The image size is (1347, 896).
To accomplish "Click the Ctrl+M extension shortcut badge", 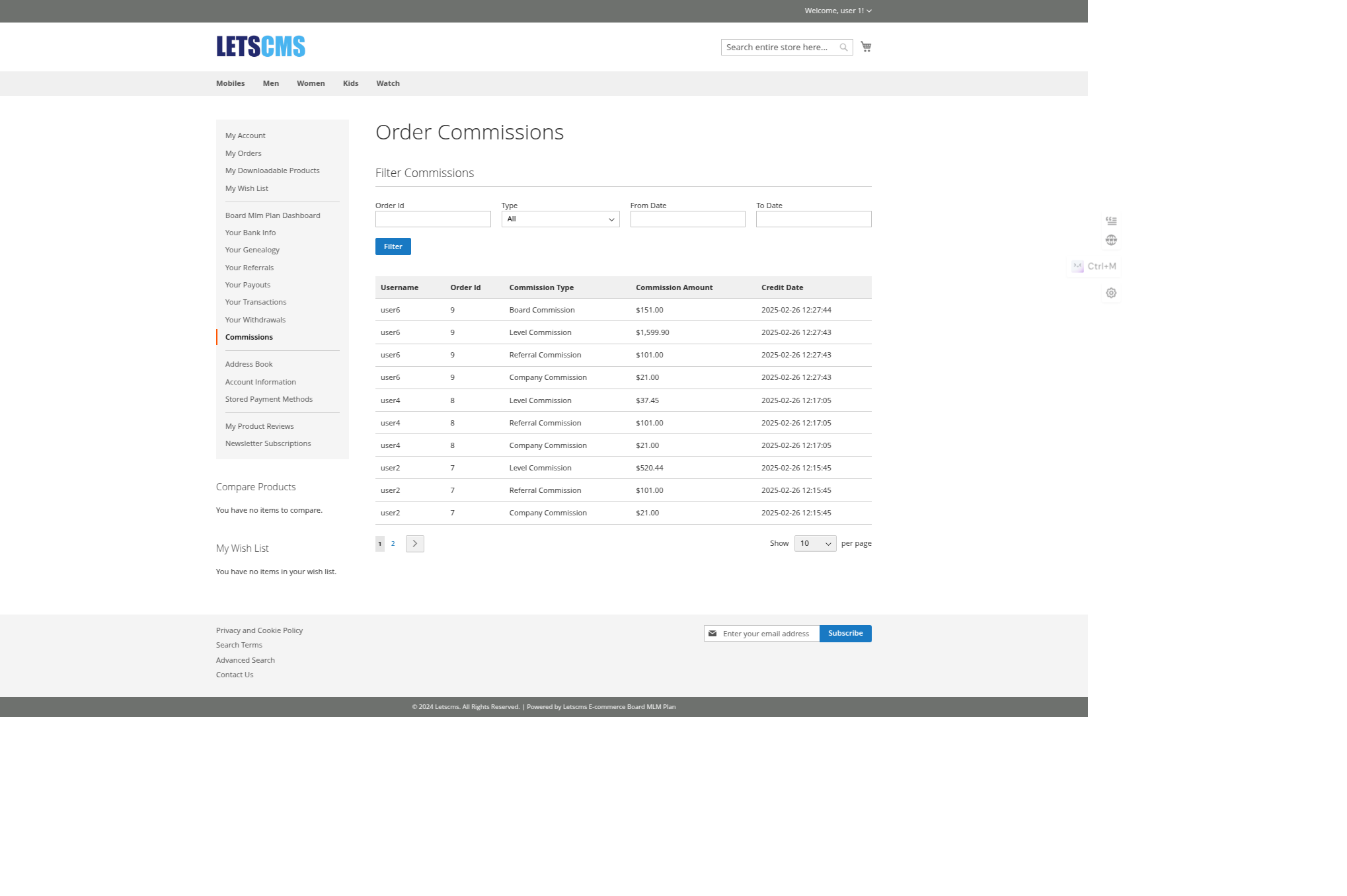I will click(1094, 266).
